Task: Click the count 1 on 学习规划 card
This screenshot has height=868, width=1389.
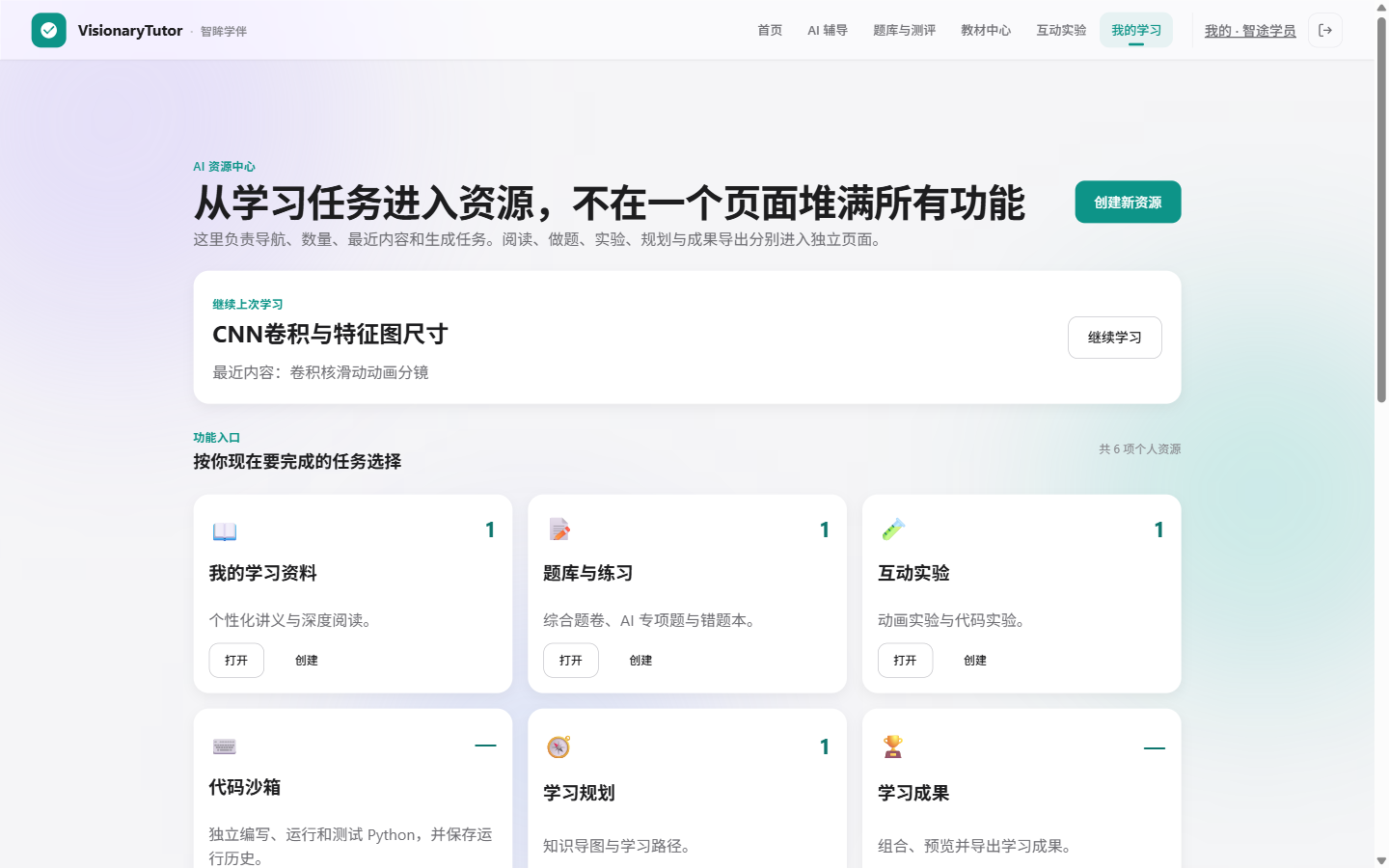Action: tap(825, 746)
